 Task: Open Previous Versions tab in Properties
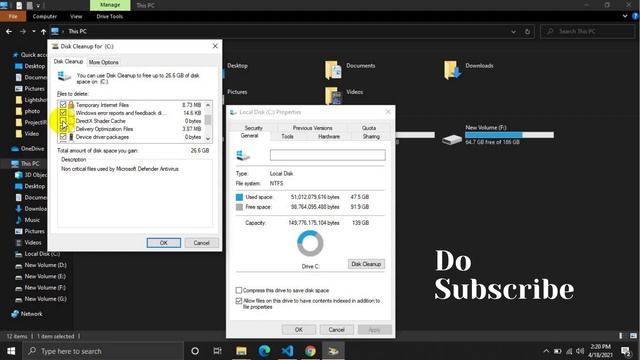coord(313,128)
